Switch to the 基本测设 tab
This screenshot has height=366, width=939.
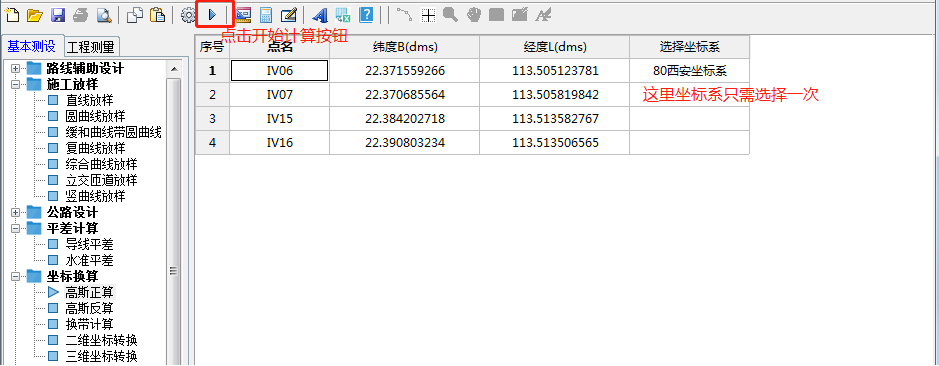[x=31, y=46]
